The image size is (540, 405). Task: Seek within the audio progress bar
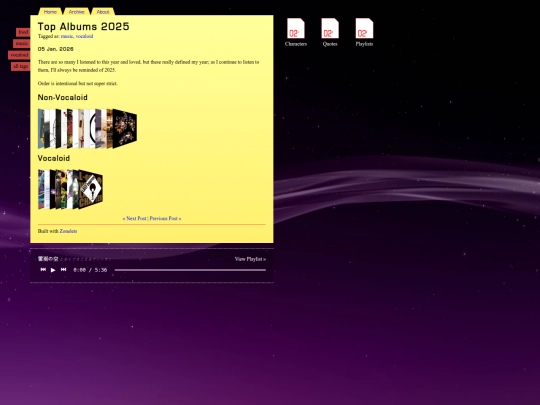[x=190, y=270]
